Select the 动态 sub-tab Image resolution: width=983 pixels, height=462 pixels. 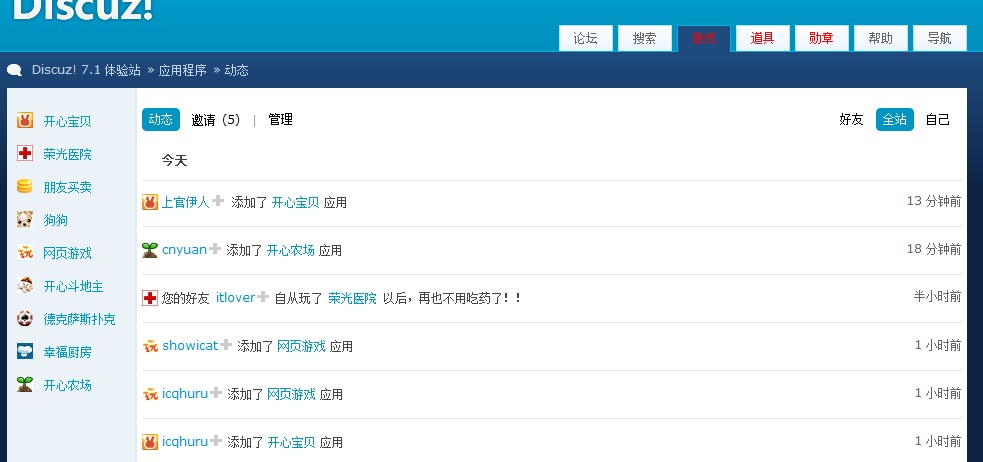160,119
